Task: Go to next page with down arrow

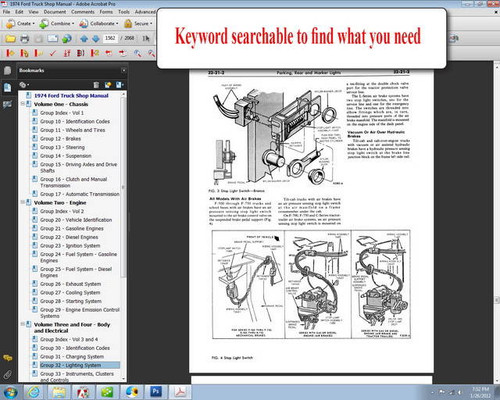Action: pos(96,39)
